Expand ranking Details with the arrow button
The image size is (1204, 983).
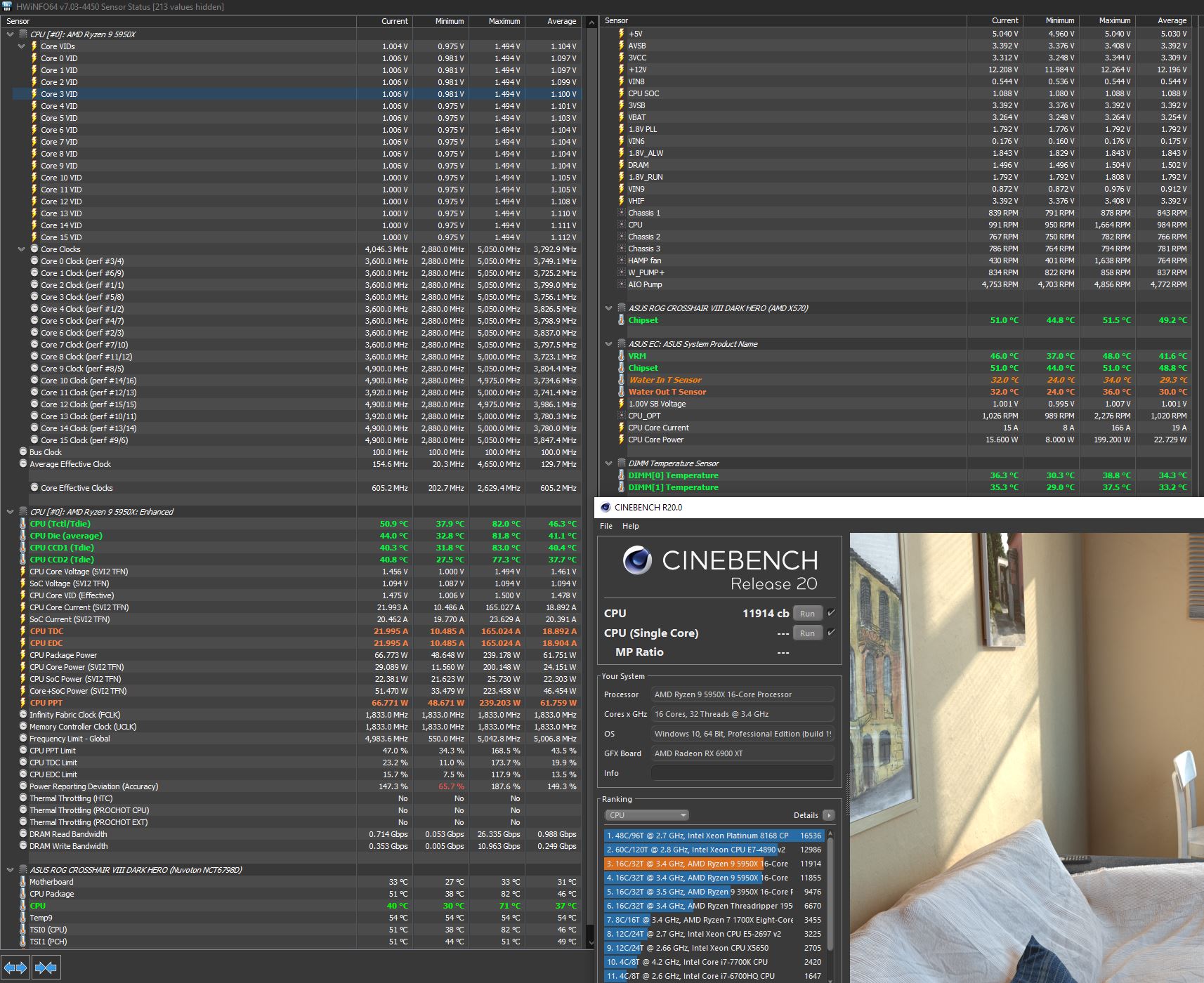(829, 815)
